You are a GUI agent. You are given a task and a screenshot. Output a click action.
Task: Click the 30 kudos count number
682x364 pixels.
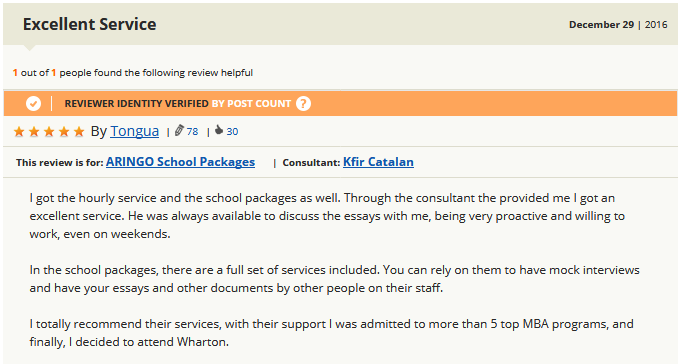pos(232,131)
